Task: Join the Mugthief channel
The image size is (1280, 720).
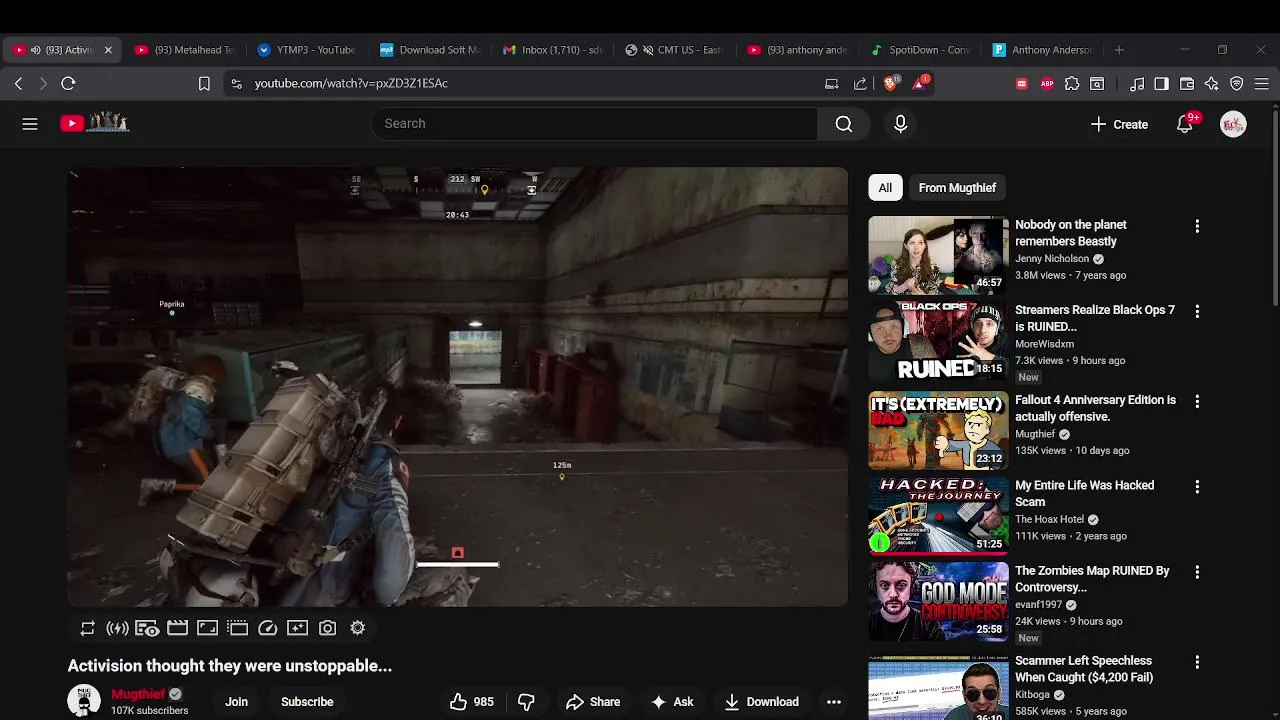Action: (x=236, y=702)
